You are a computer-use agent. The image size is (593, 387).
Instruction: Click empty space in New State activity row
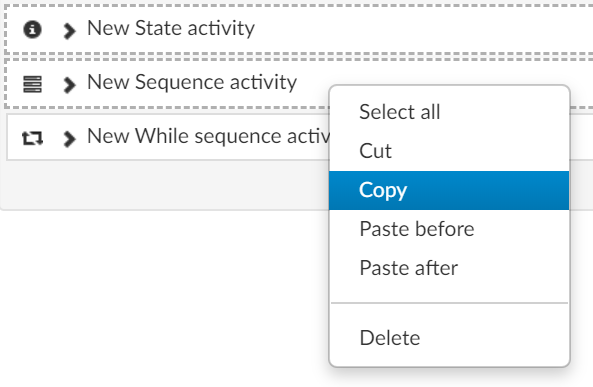[x=416, y=29]
